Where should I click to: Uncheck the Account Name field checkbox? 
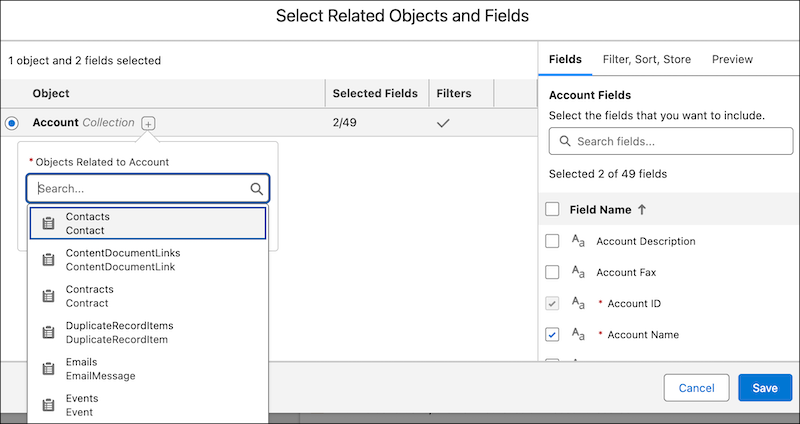tap(552, 335)
